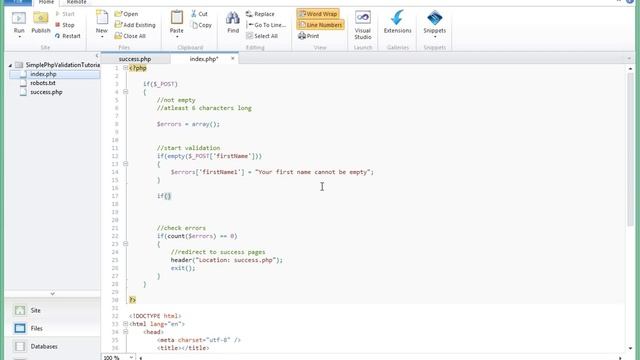Click the $errors = array(); line
The width and height of the screenshot is (640, 360).
point(188,124)
